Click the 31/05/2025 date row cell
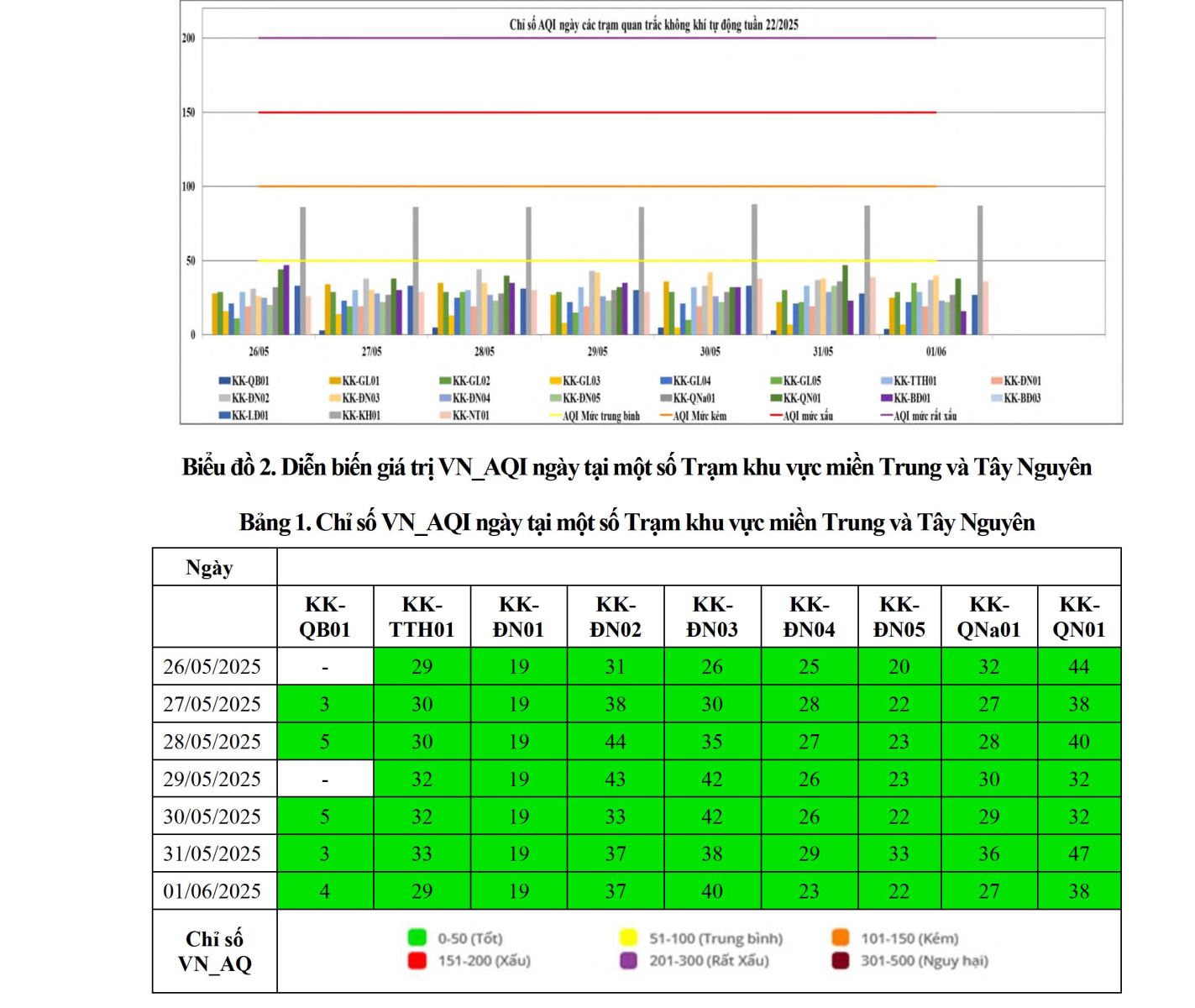This screenshot has height=1008, width=1195. pos(213,854)
